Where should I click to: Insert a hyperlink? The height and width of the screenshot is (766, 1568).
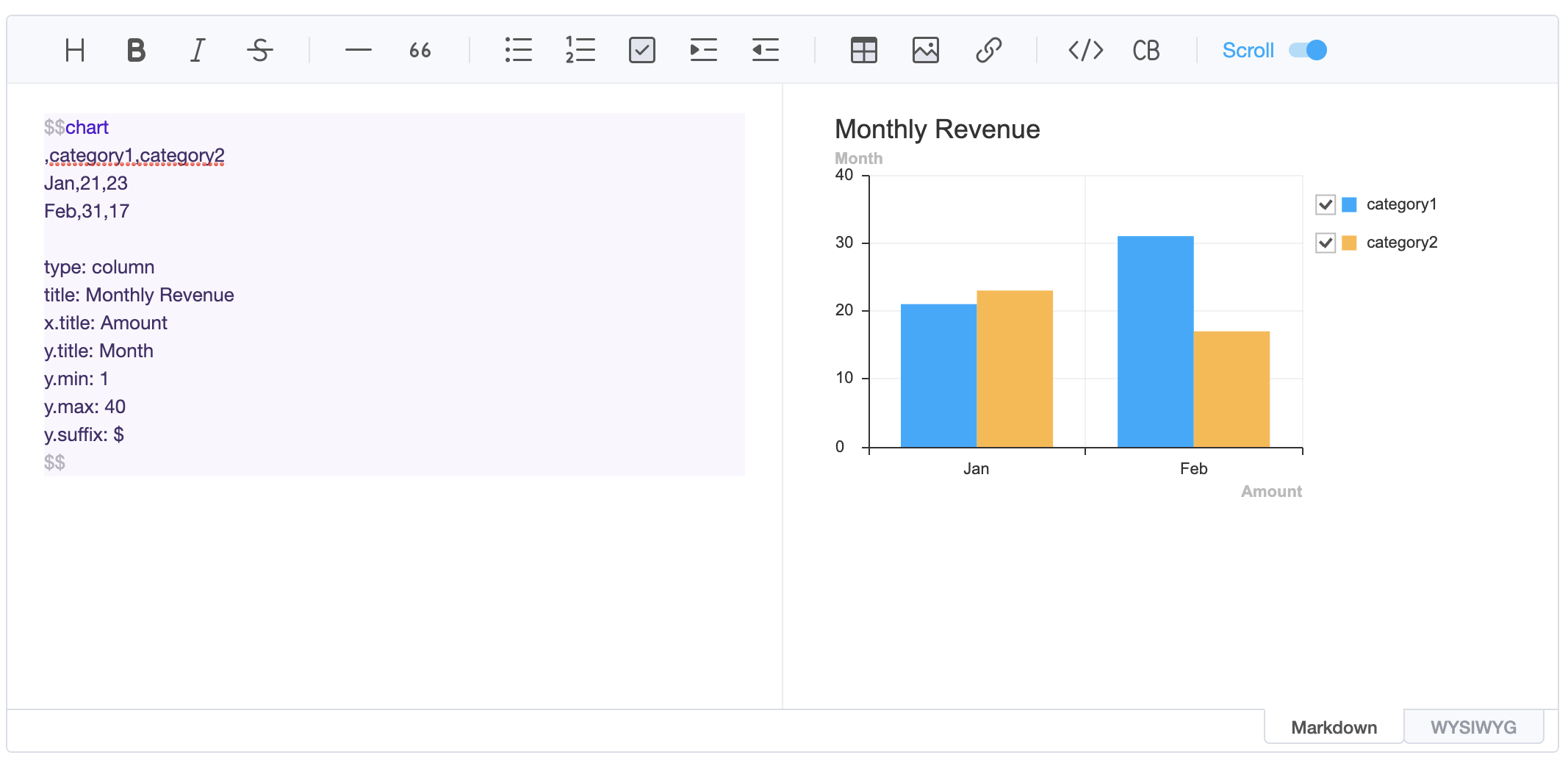pos(988,51)
